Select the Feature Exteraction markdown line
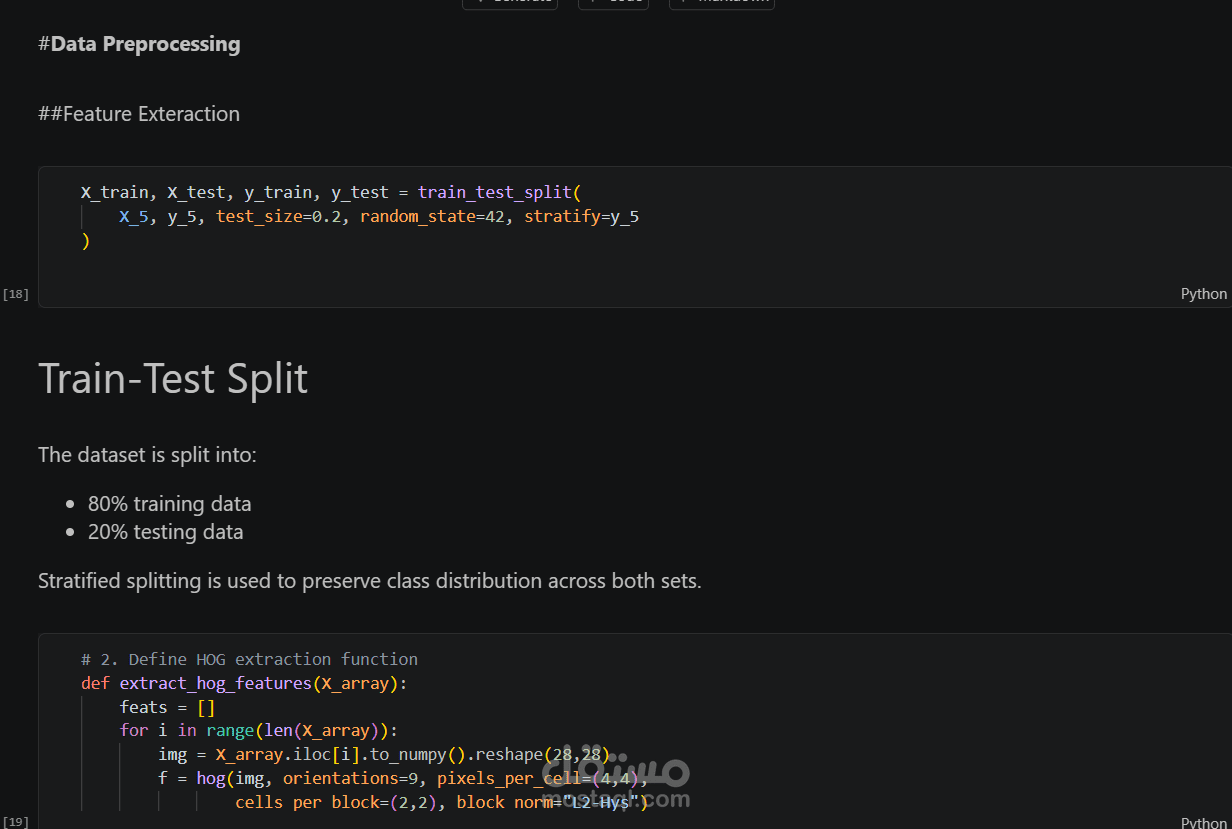The width and height of the screenshot is (1232, 829). pos(139,114)
